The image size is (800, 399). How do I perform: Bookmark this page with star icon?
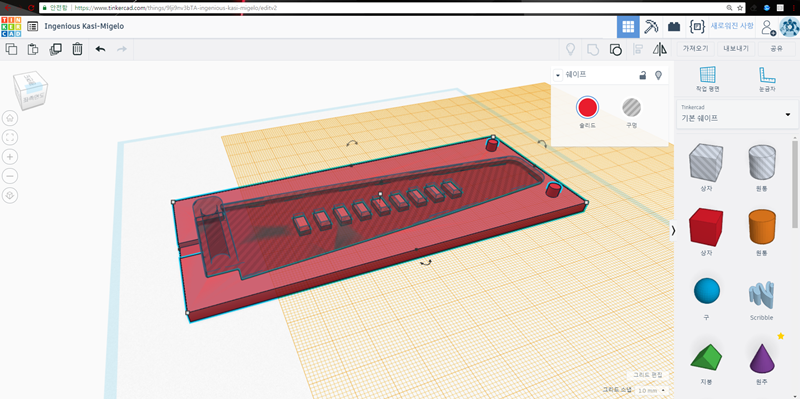tap(740, 8)
